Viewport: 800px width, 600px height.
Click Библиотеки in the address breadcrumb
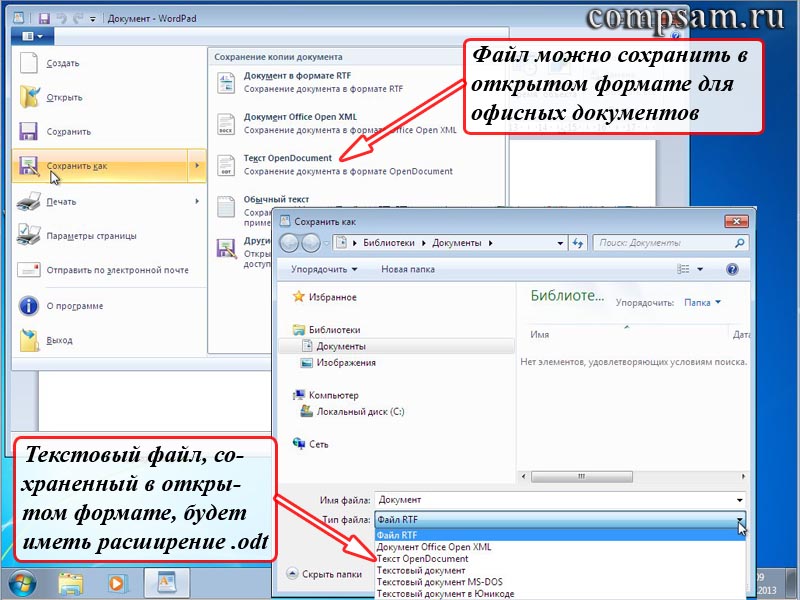(389, 243)
